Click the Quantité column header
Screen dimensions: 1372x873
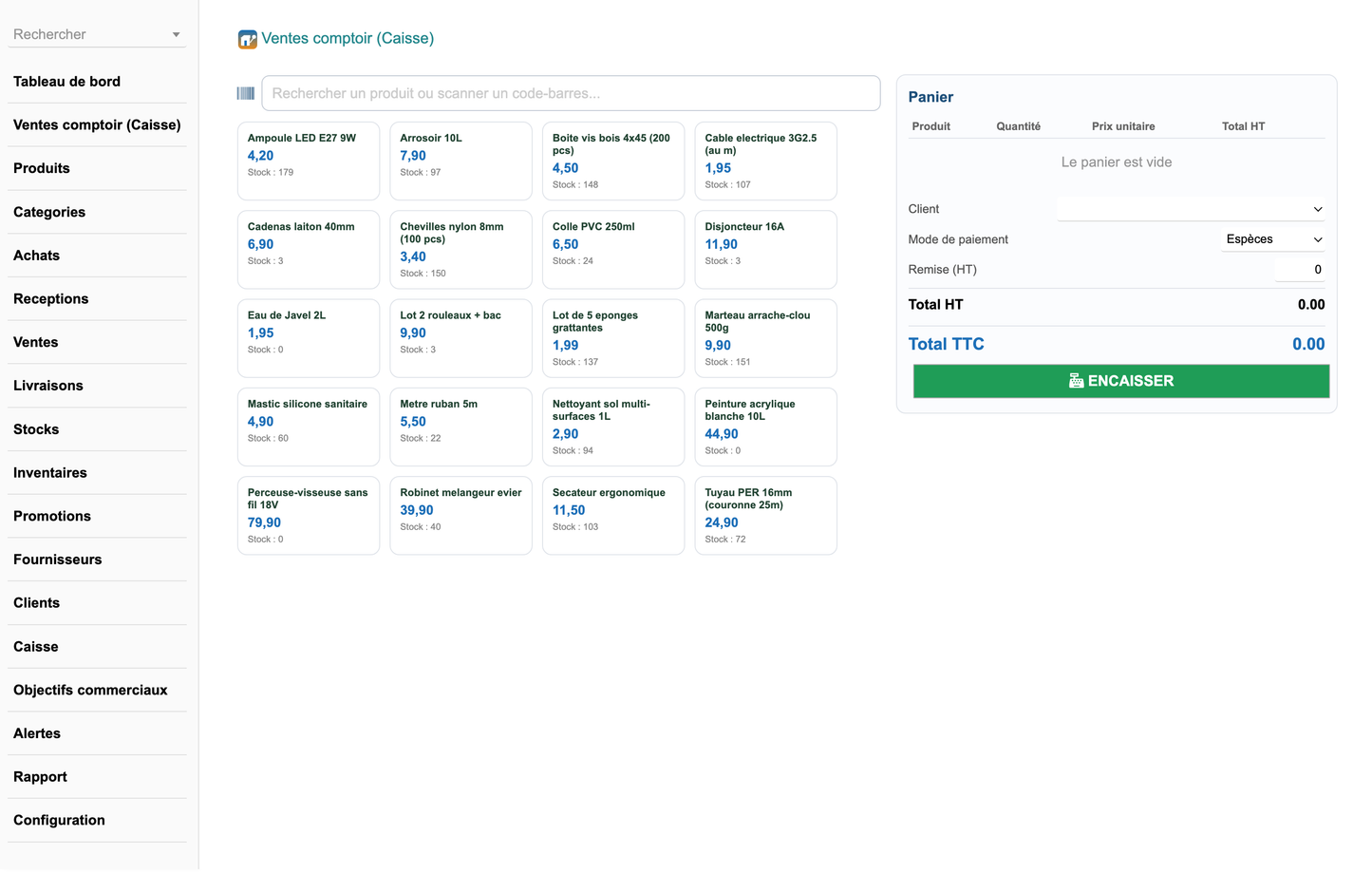[x=1018, y=126]
